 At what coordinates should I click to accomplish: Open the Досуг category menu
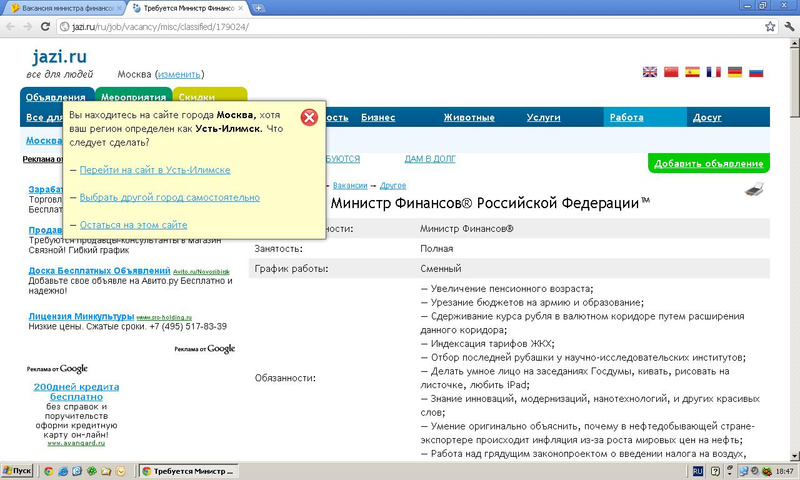707,117
